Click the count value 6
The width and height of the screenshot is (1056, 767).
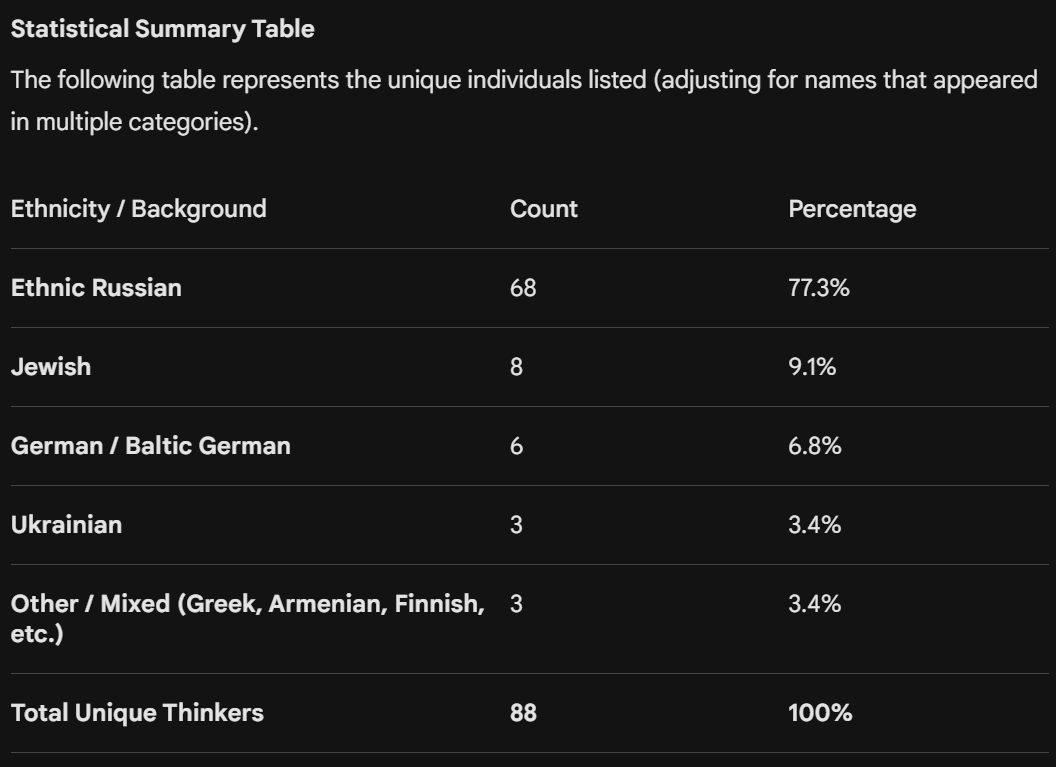[x=516, y=446]
